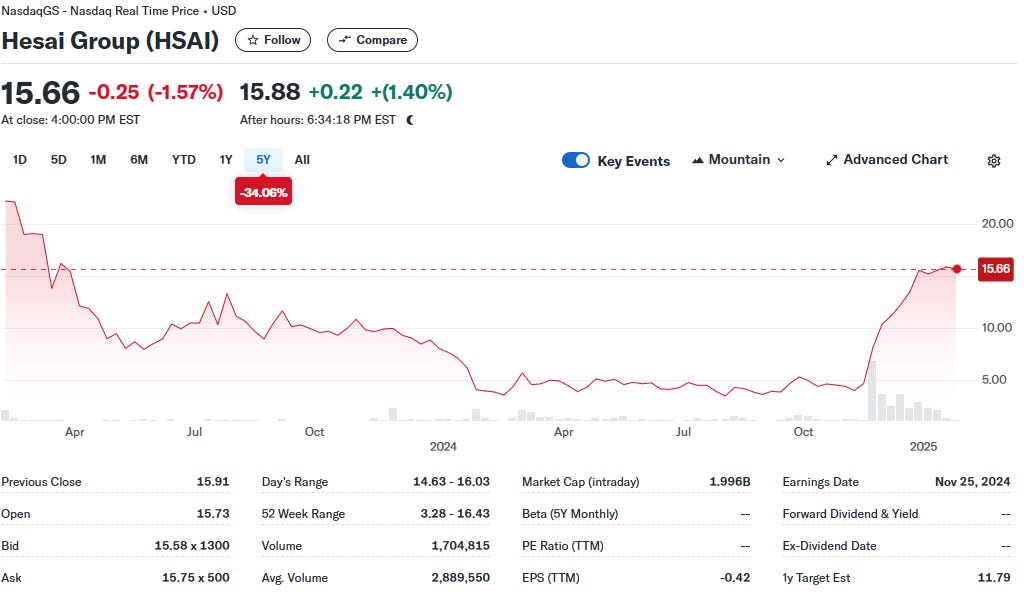This screenshot has height=600, width=1029.
Task: Click the Open value 15.73
Action: click(x=213, y=514)
